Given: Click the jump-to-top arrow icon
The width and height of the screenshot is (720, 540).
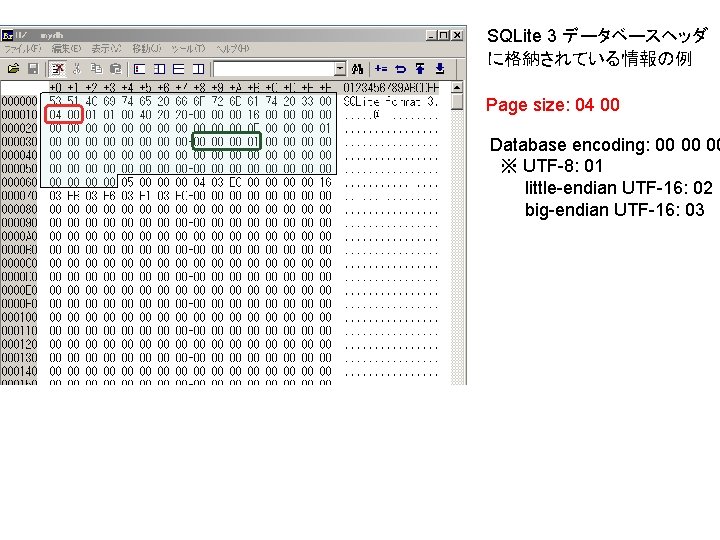Looking at the screenshot, I should click(x=420, y=69).
